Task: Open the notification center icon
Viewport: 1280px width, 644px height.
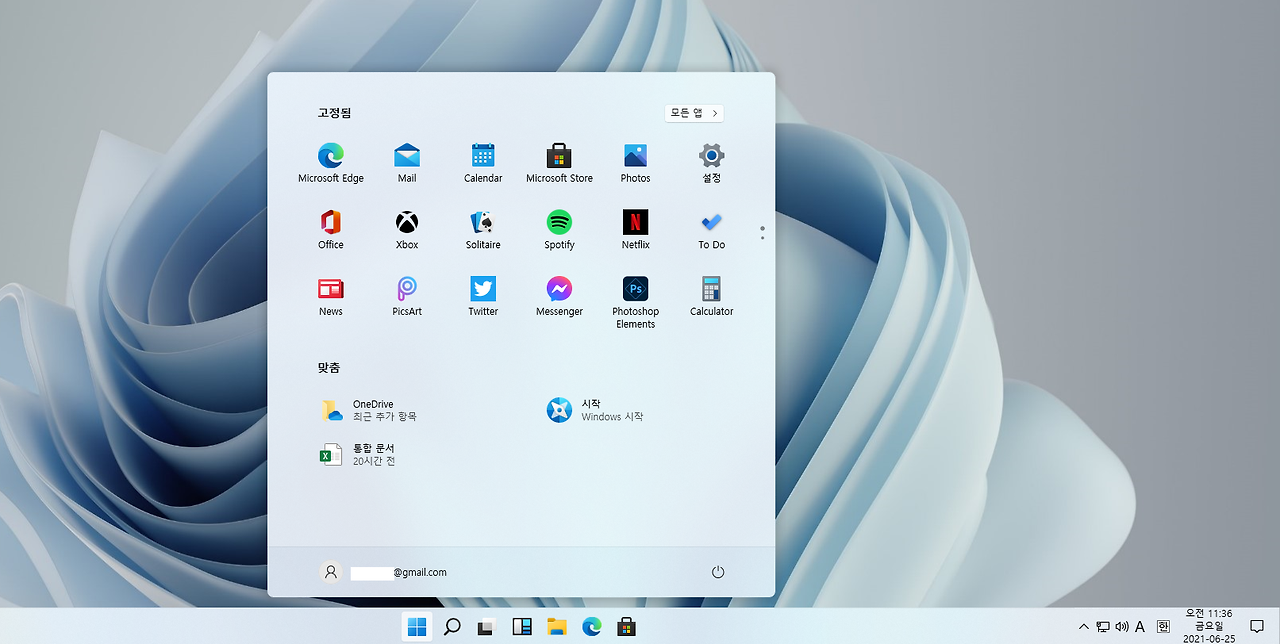Action: 1257,627
